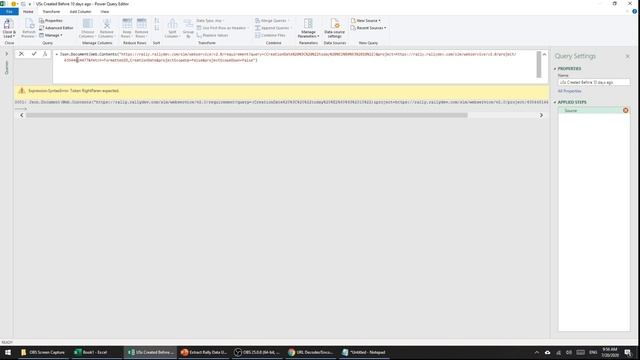Click the query Name input field
This screenshot has height=360, width=640.
tap(593, 82)
